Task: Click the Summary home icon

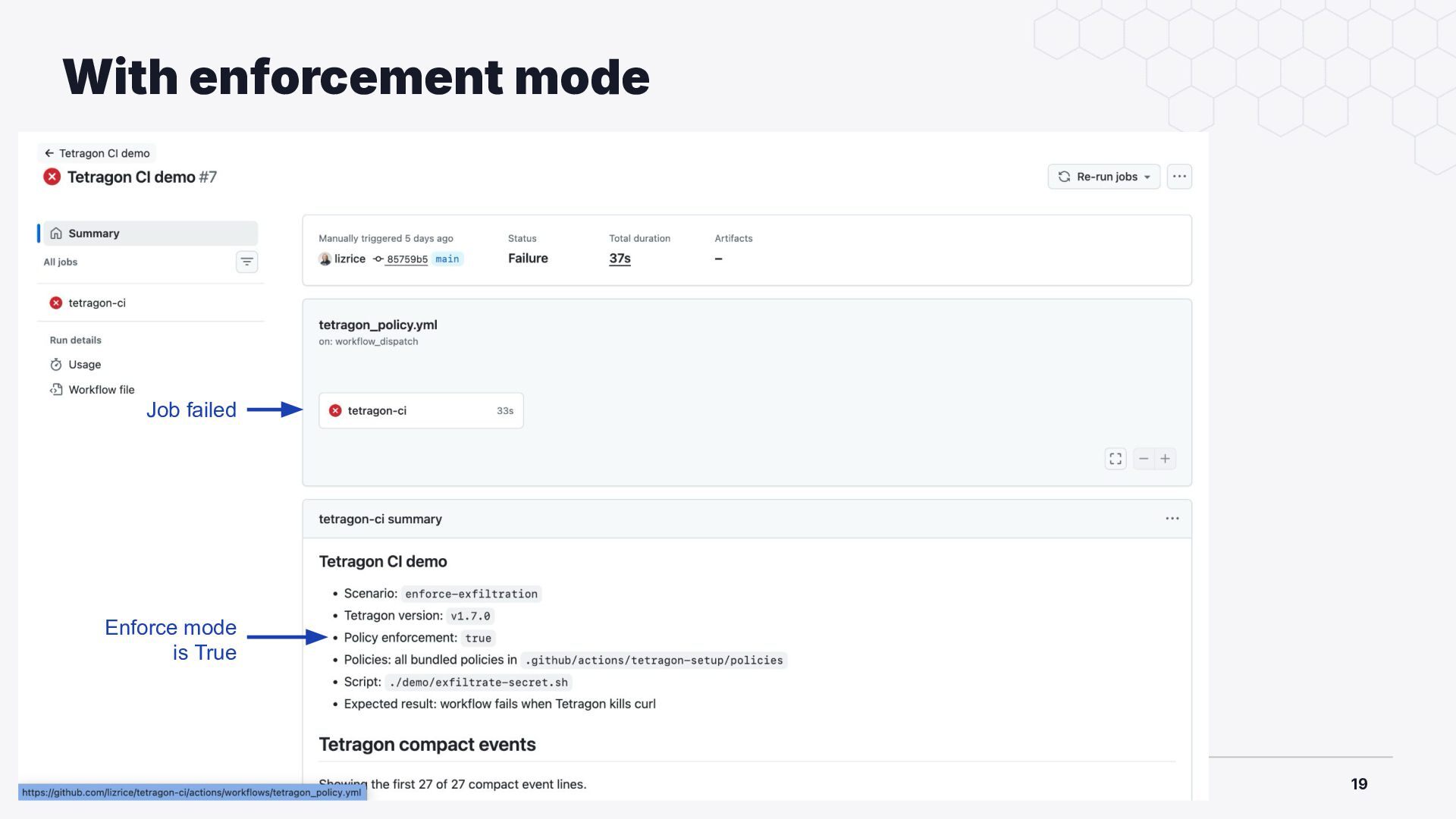Action: tap(56, 234)
